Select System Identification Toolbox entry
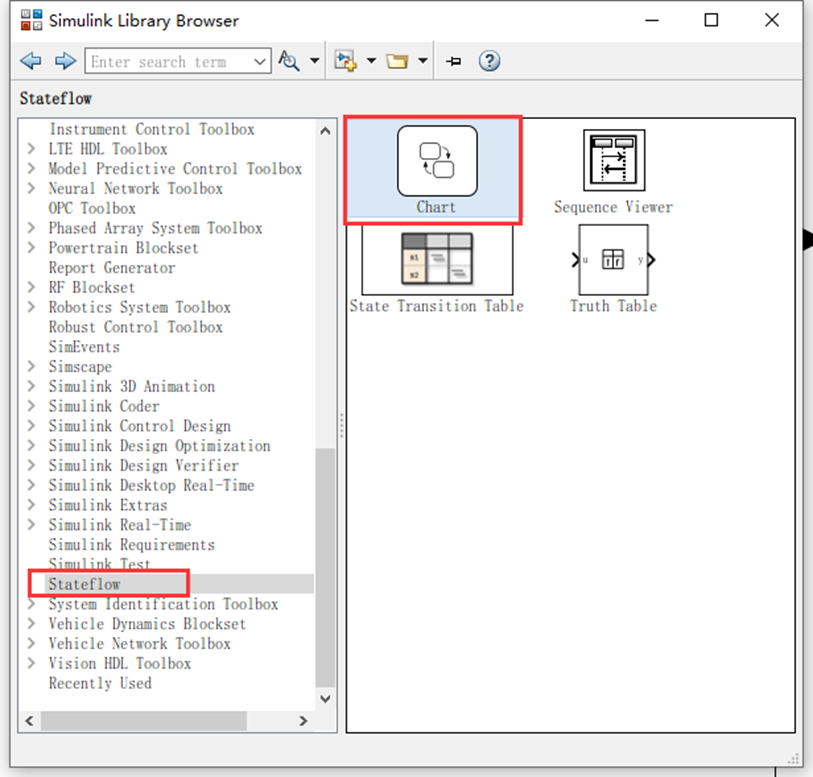 click(x=163, y=604)
